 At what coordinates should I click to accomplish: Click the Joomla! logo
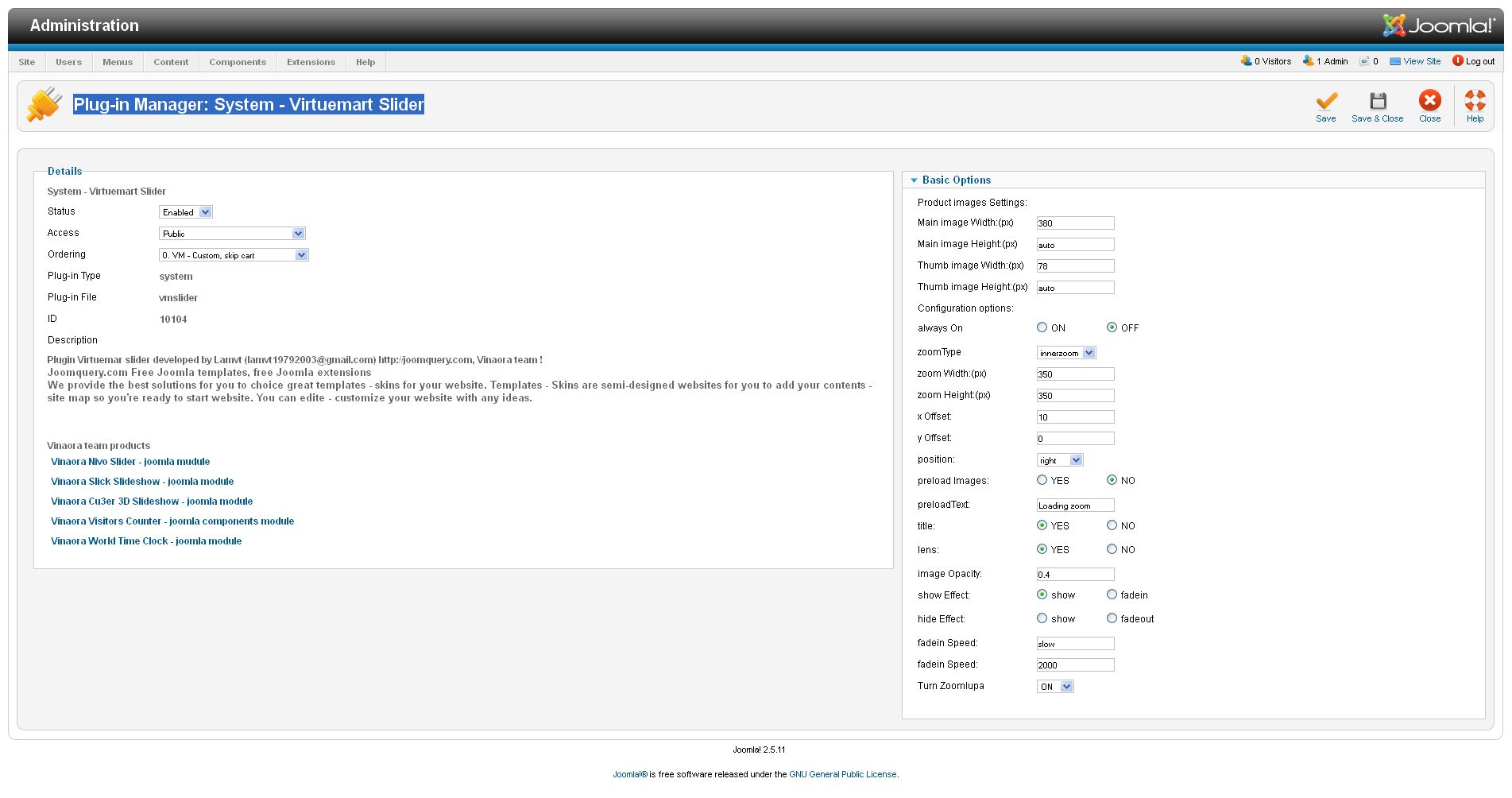pyautogui.click(x=1438, y=25)
